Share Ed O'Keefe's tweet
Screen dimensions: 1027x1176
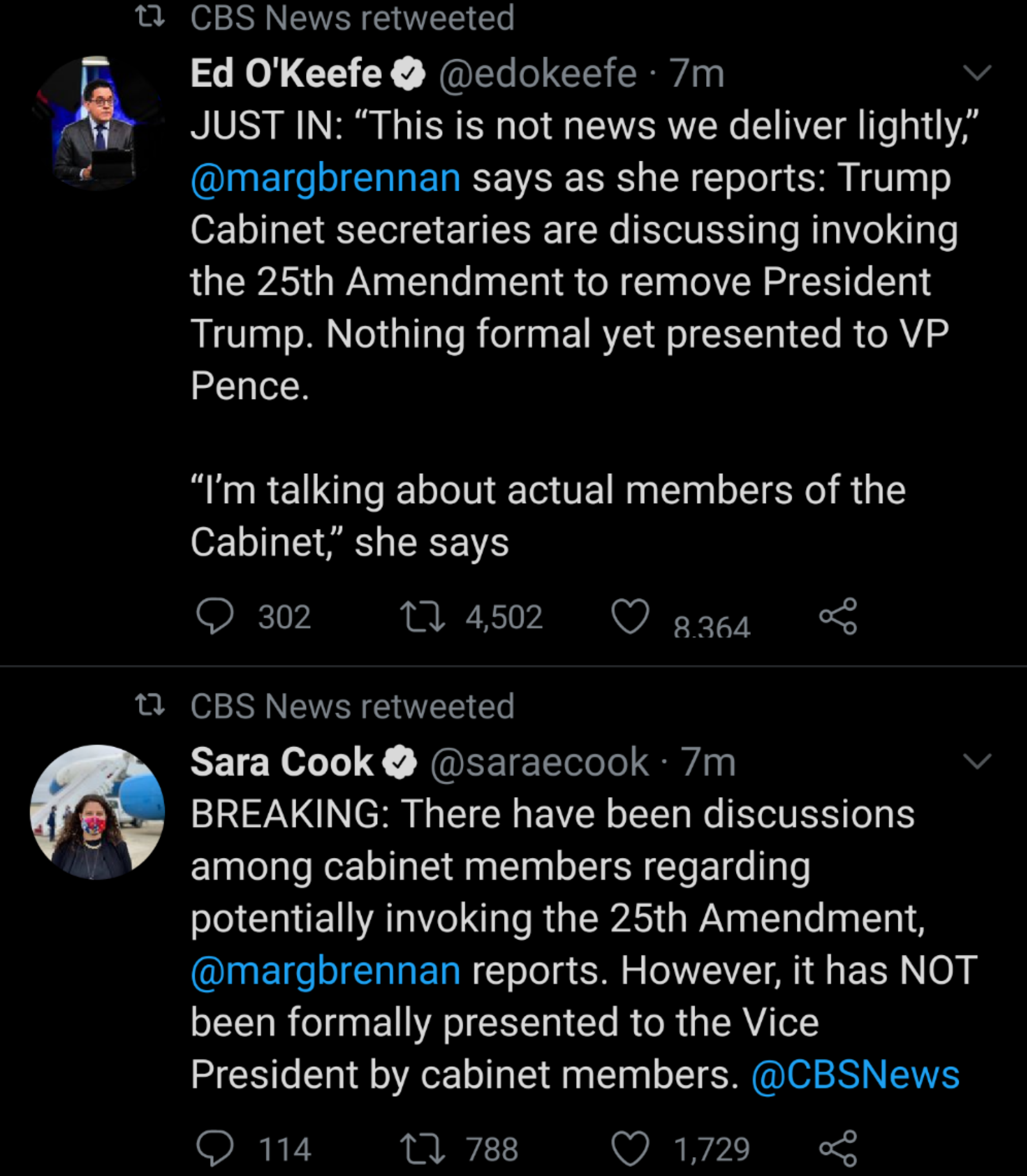point(838,616)
